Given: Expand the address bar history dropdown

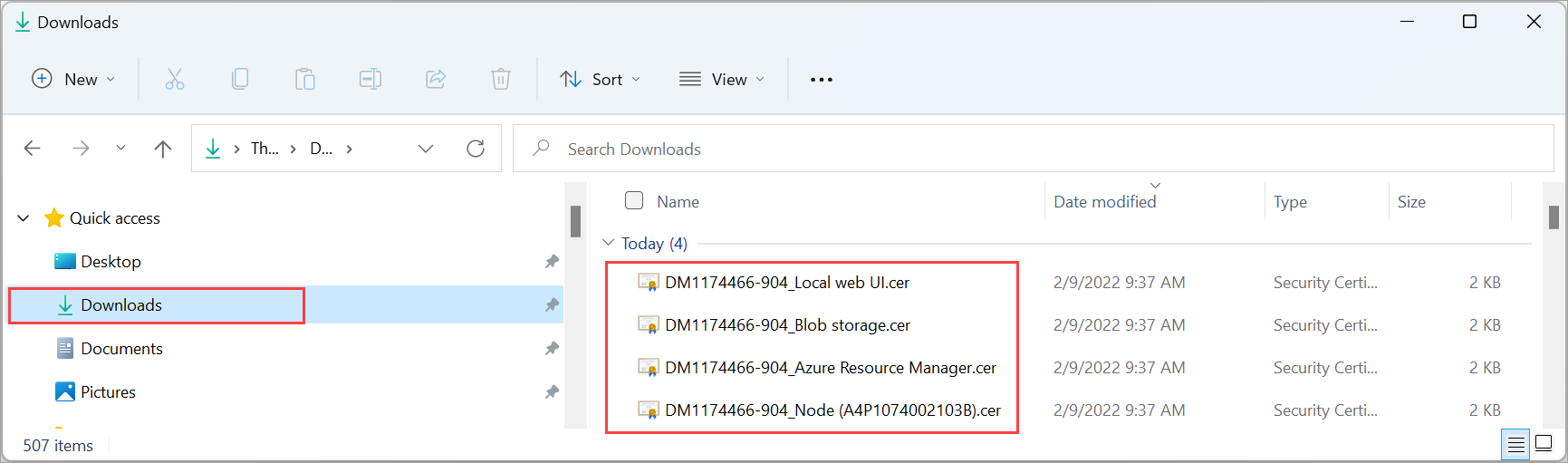Looking at the screenshot, I should (x=426, y=149).
